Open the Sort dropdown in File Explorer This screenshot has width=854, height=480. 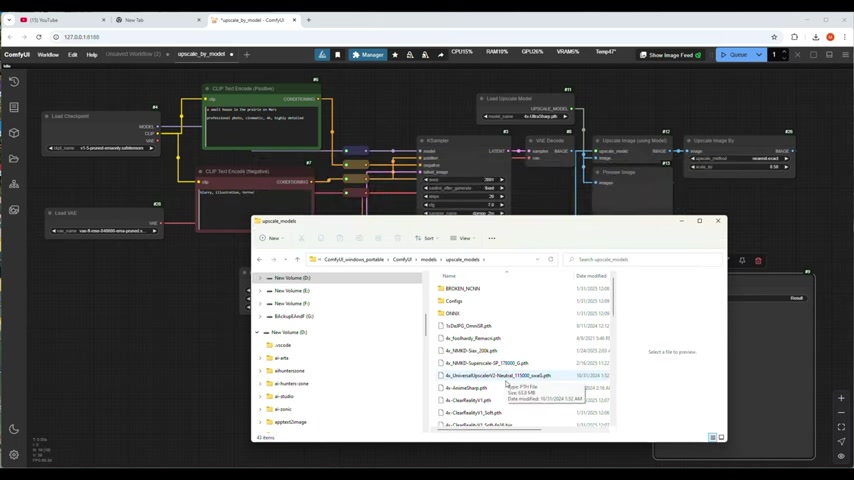click(x=425, y=238)
